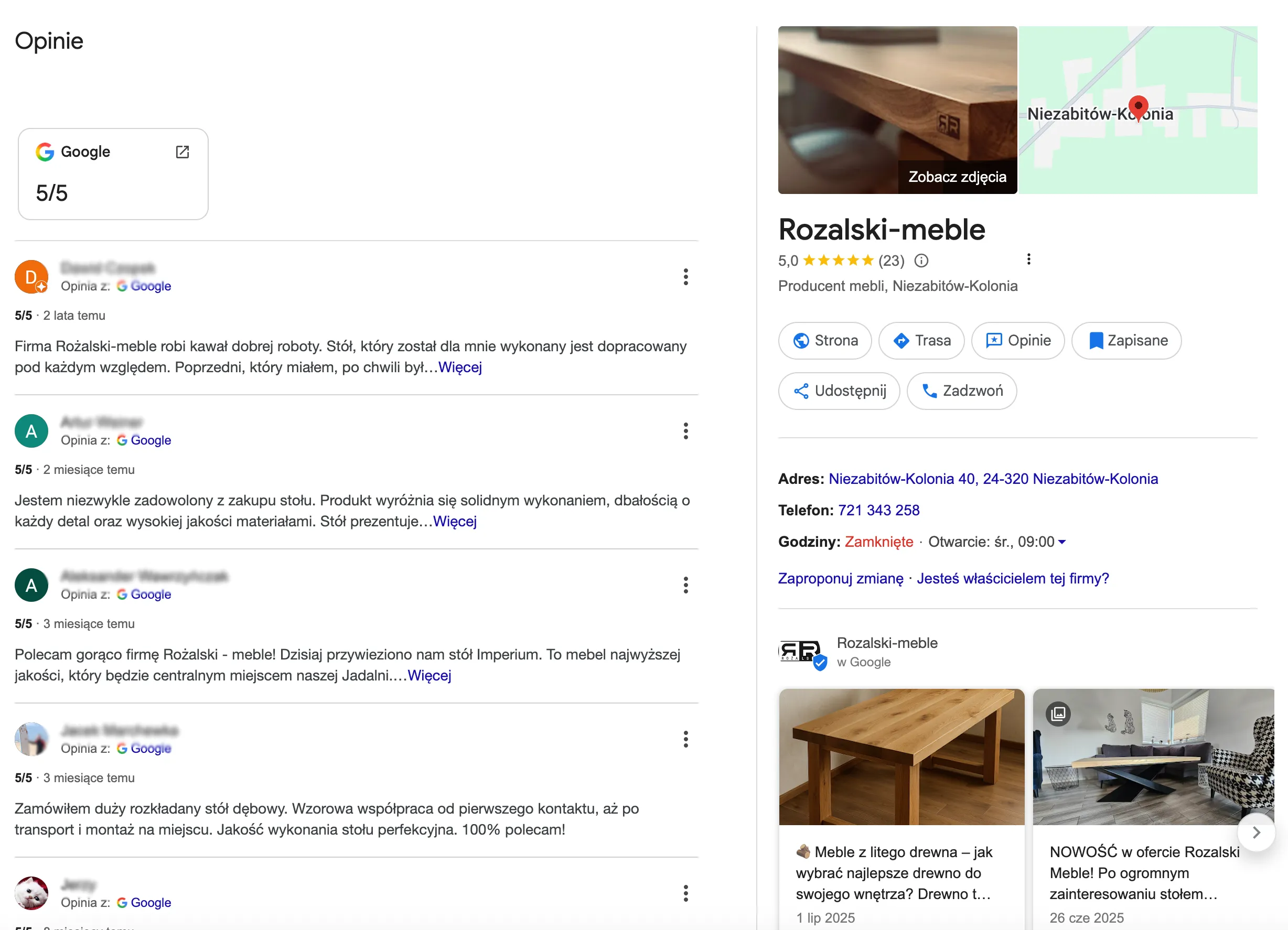
Task: Click the red map pin marker
Action: (x=1138, y=108)
